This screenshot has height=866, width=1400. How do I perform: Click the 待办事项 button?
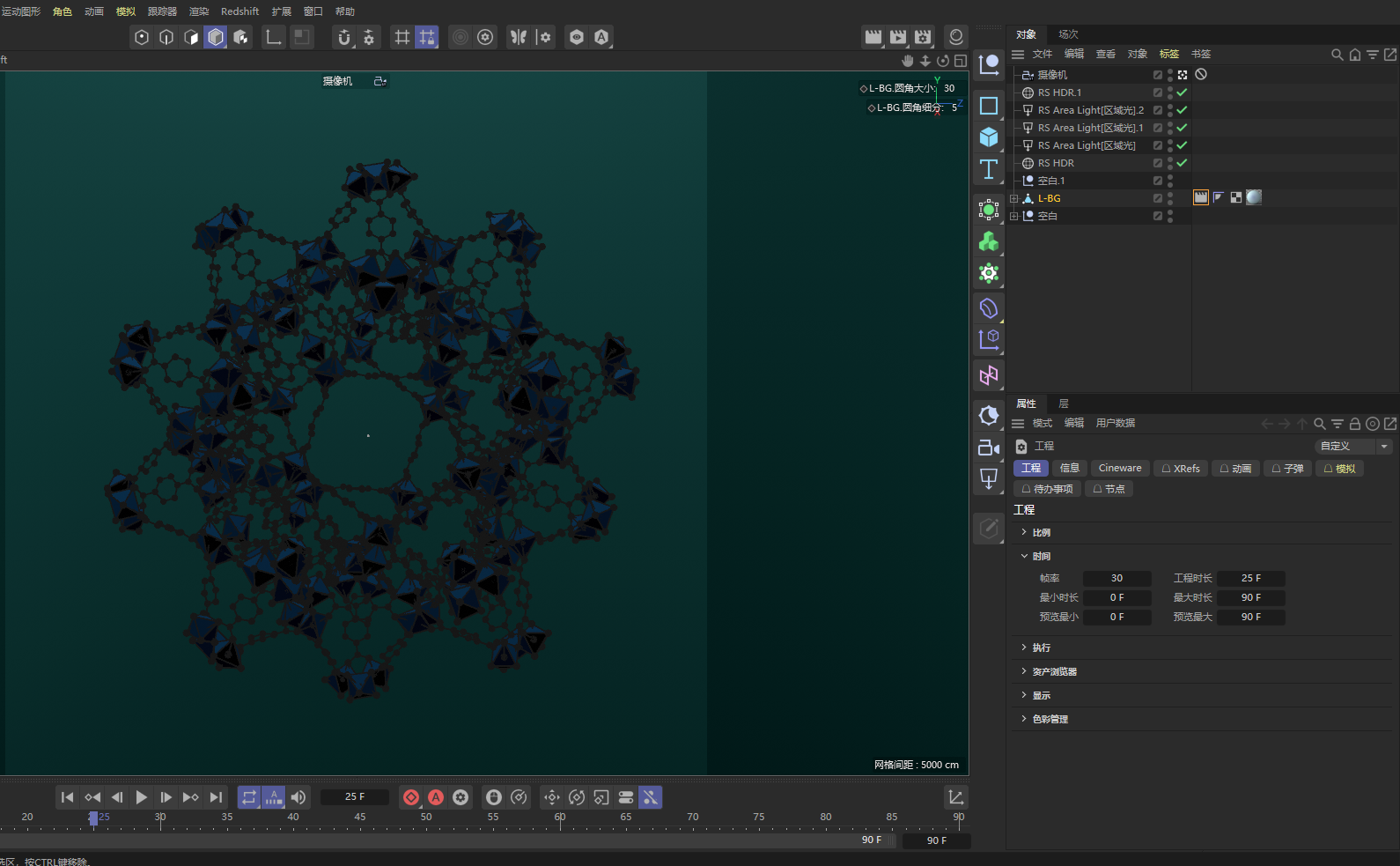coord(1047,489)
